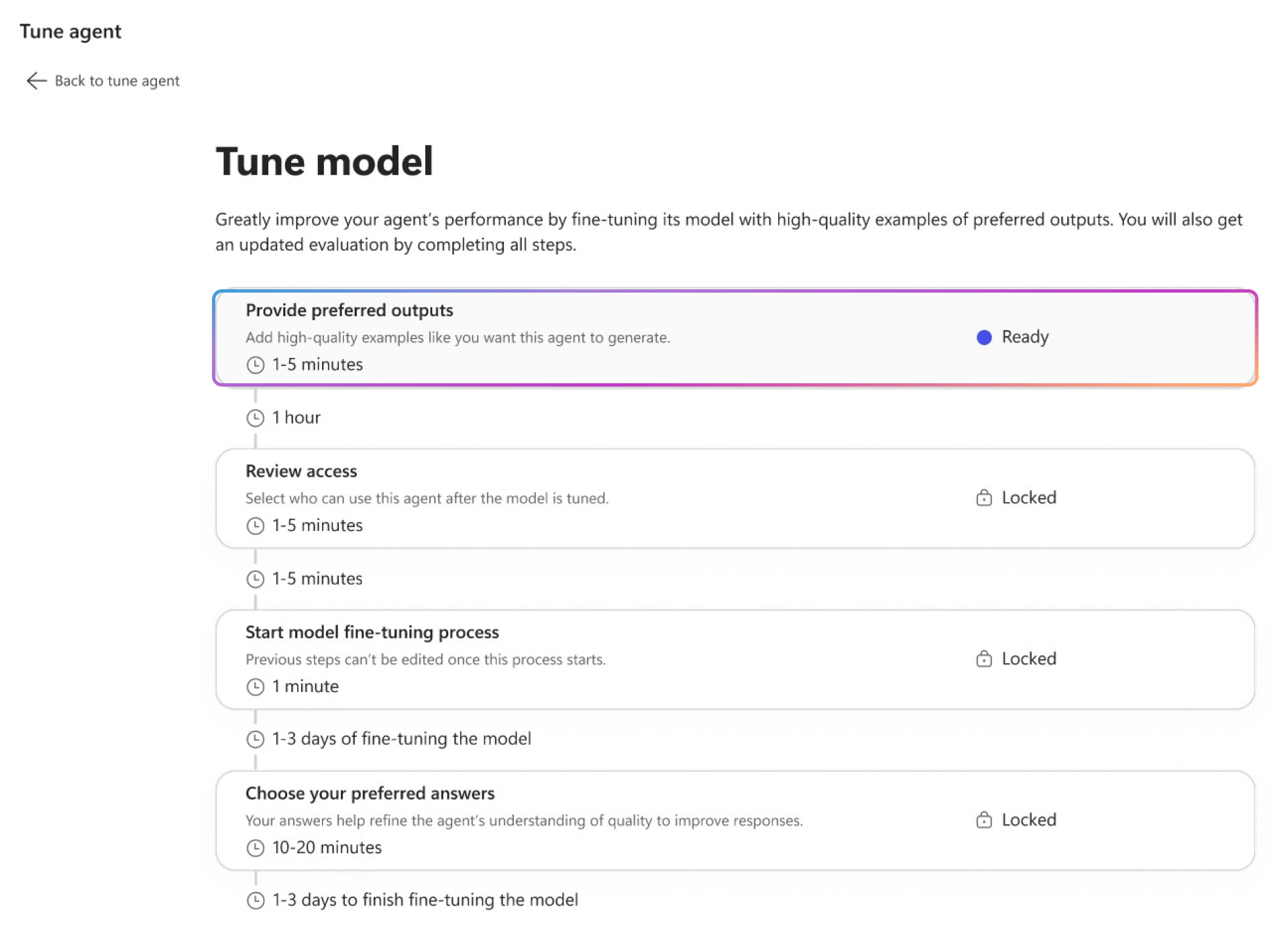
Task: Click the Tune model heading
Action: [324, 162]
